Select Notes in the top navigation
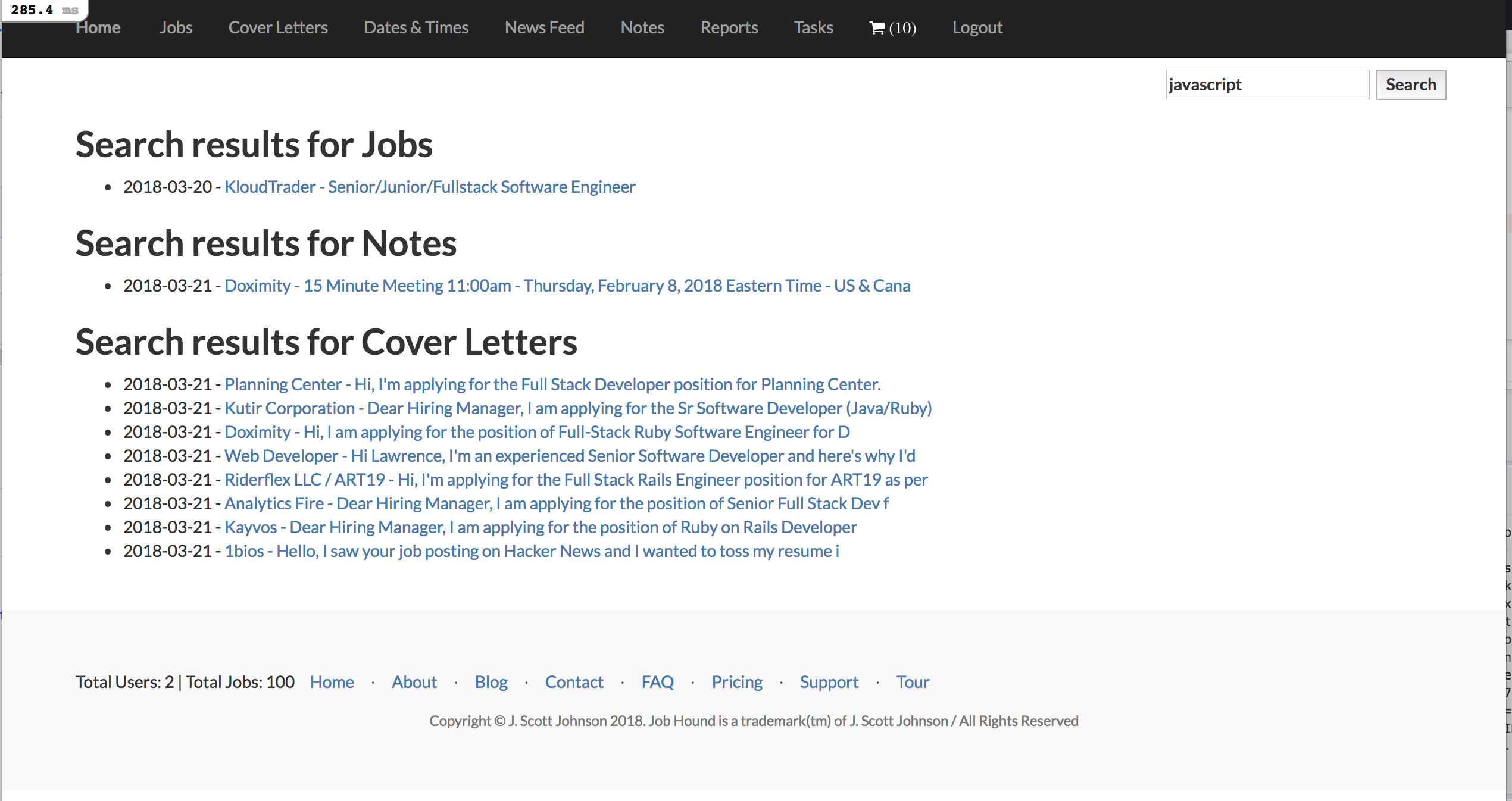 point(642,28)
